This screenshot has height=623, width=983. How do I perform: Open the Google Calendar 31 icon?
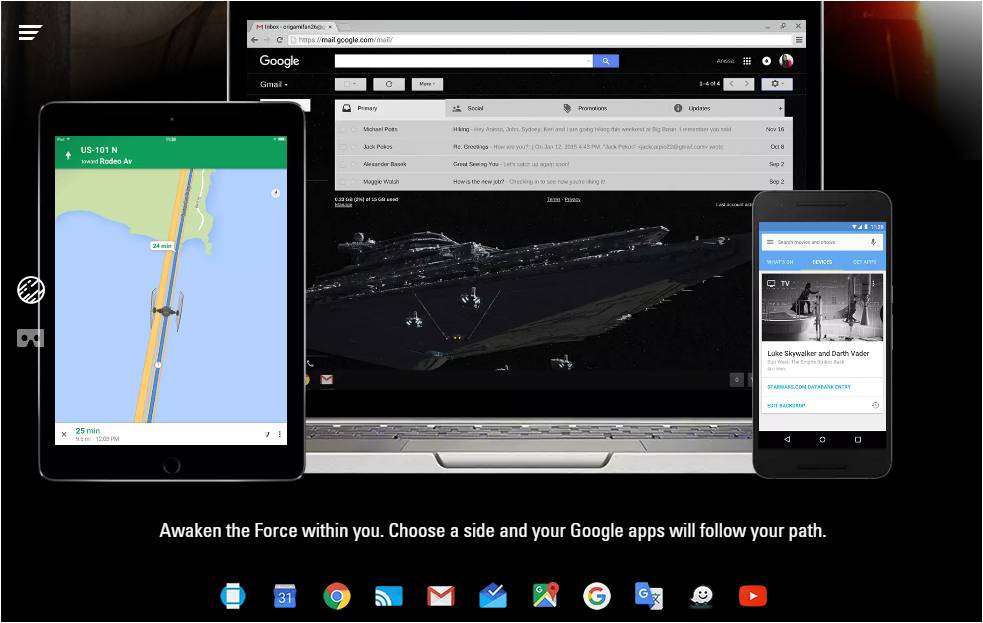click(285, 596)
